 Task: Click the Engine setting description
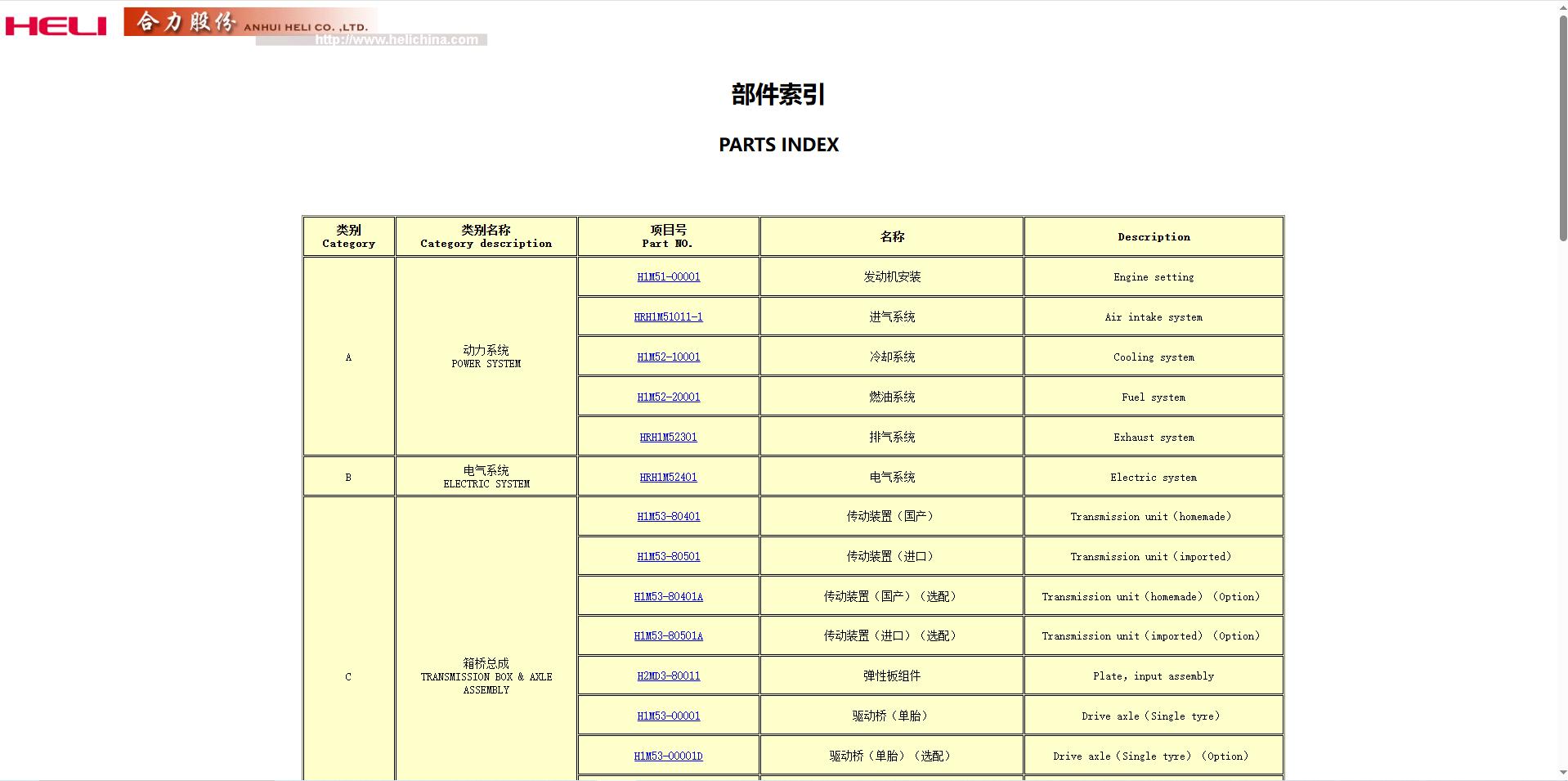click(1154, 277)
